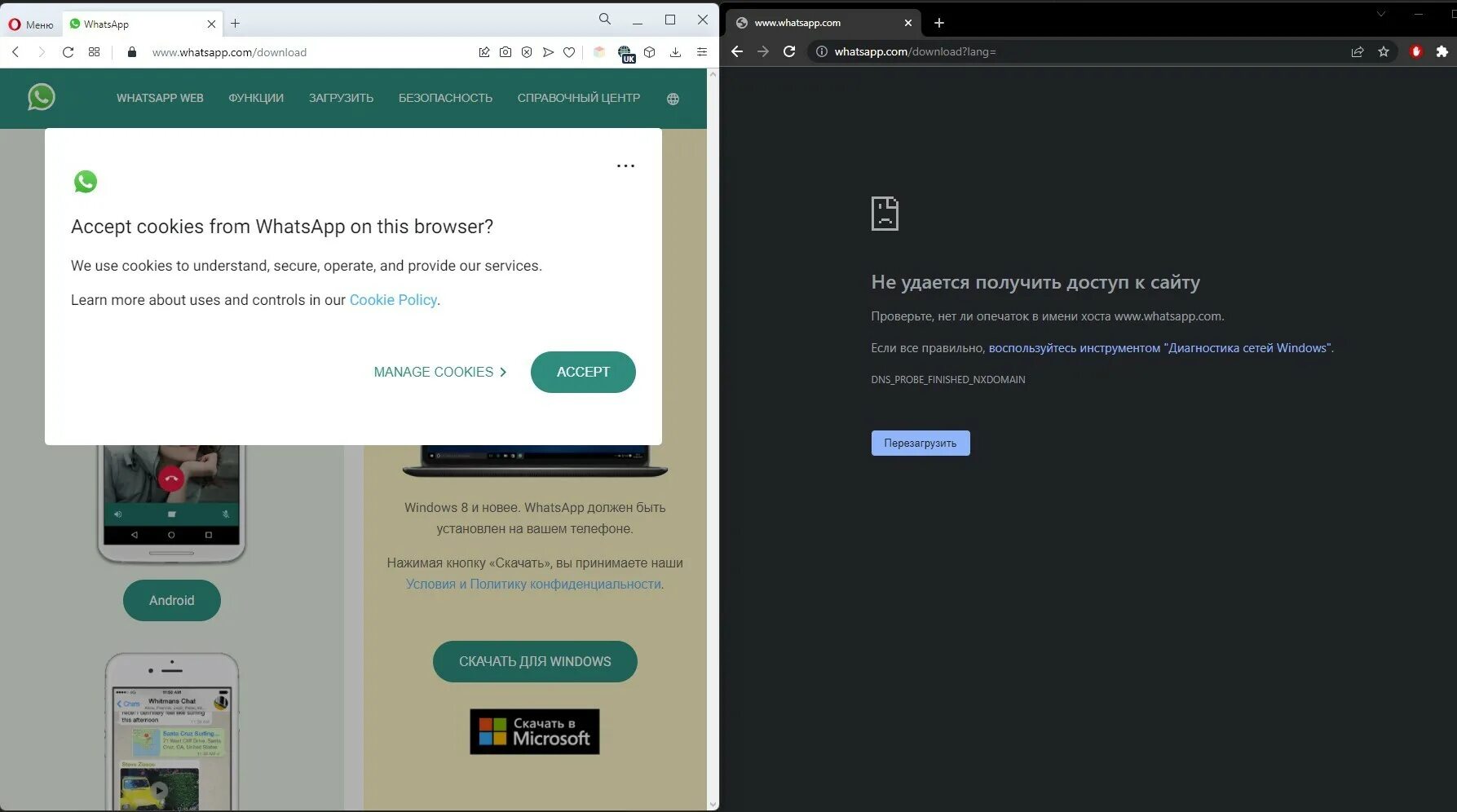Click the Перезагрузить button
The width and height of the screenshot is (1457, 812).
pyautogui.click(x=921, y=443)
